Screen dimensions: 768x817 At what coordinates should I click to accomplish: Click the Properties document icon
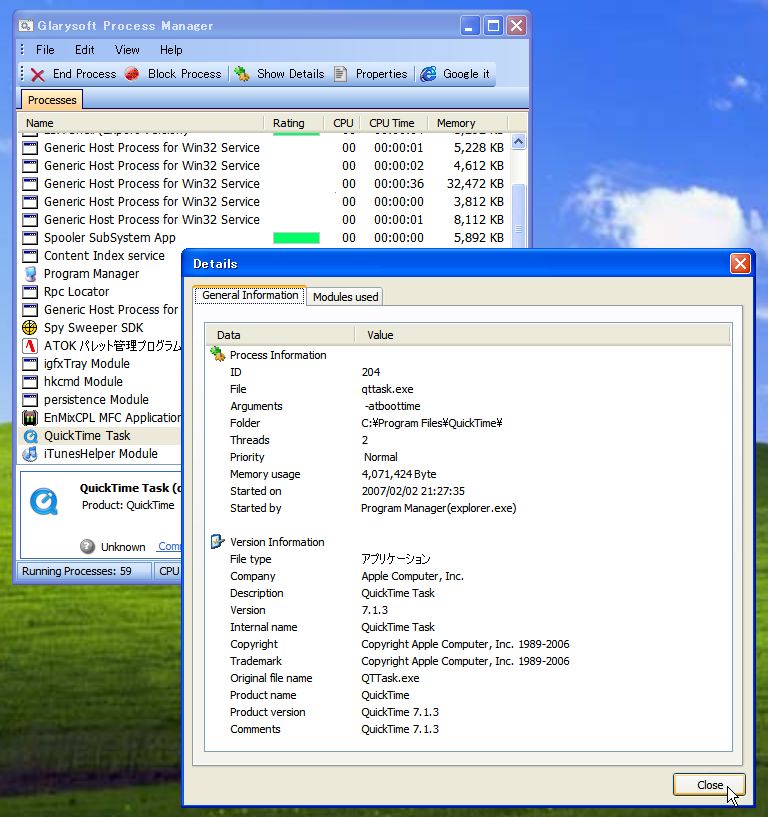point(340,74)
